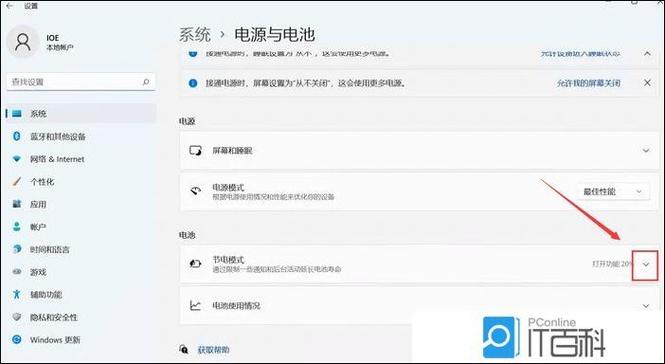The image size is (665, 364).
Task: Click the info icon on 接通电源时 notice
Action: tap(193, 83)
